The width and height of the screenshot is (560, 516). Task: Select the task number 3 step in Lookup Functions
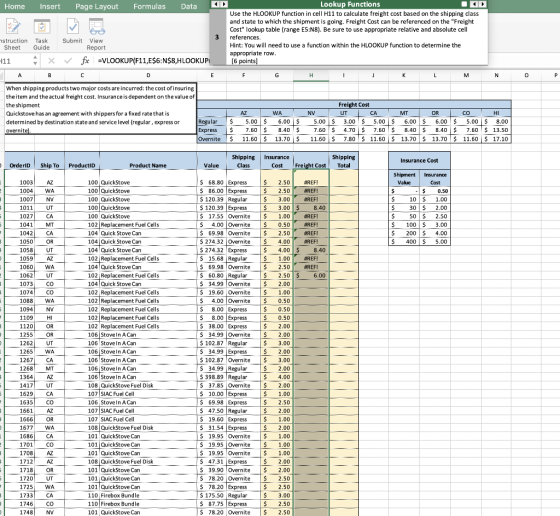(x=217, y=37)
